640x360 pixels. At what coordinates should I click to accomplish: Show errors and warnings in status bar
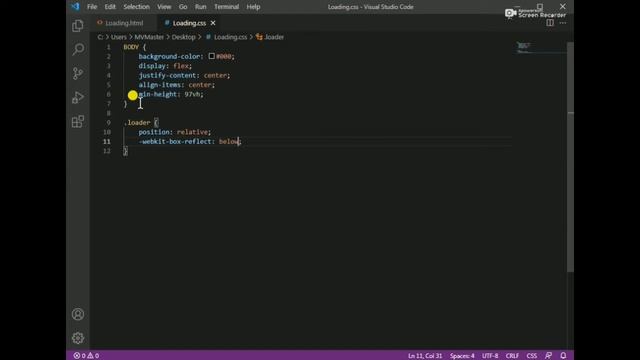click(x=86, y=356)
